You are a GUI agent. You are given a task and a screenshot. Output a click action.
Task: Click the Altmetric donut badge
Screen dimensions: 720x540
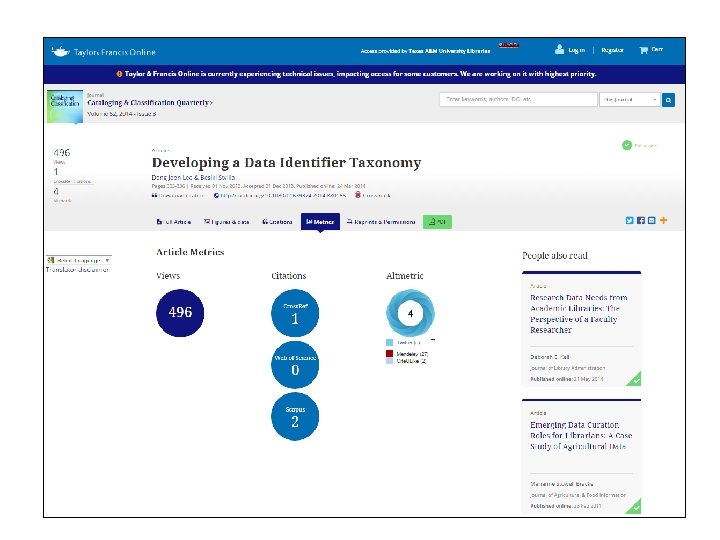pos(410,313)
